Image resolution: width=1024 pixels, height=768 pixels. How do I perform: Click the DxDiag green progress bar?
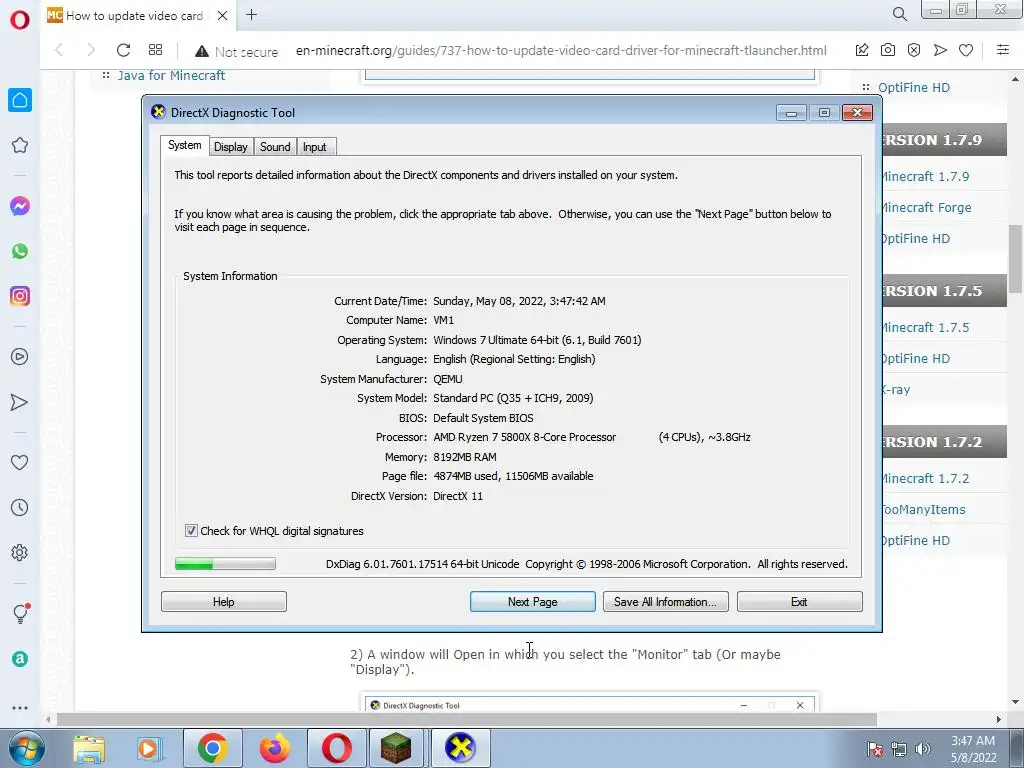pyautogui.click(x=225, y=564)
